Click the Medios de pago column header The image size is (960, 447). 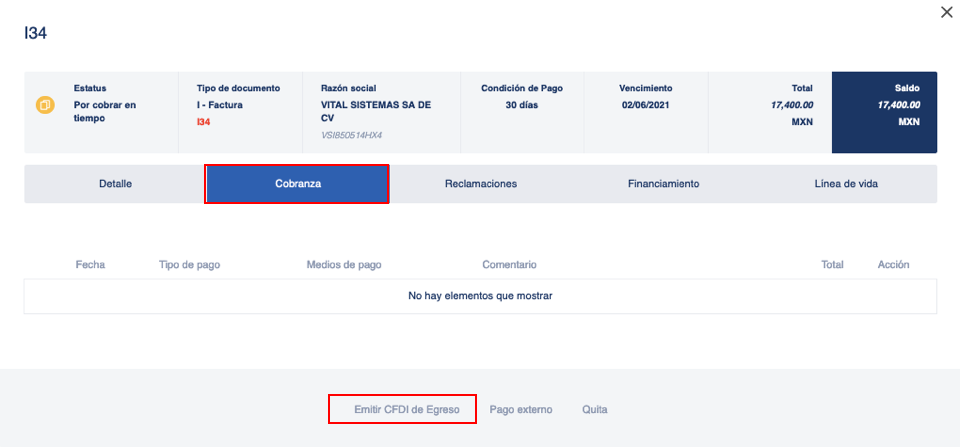click(x=344, y=265)
